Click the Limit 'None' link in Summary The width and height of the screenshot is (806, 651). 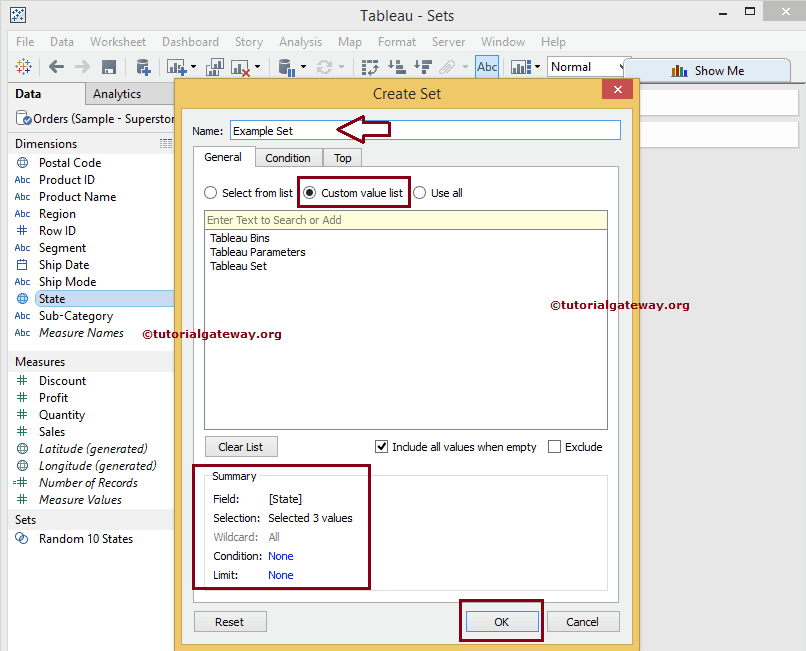tap(281, 575)
